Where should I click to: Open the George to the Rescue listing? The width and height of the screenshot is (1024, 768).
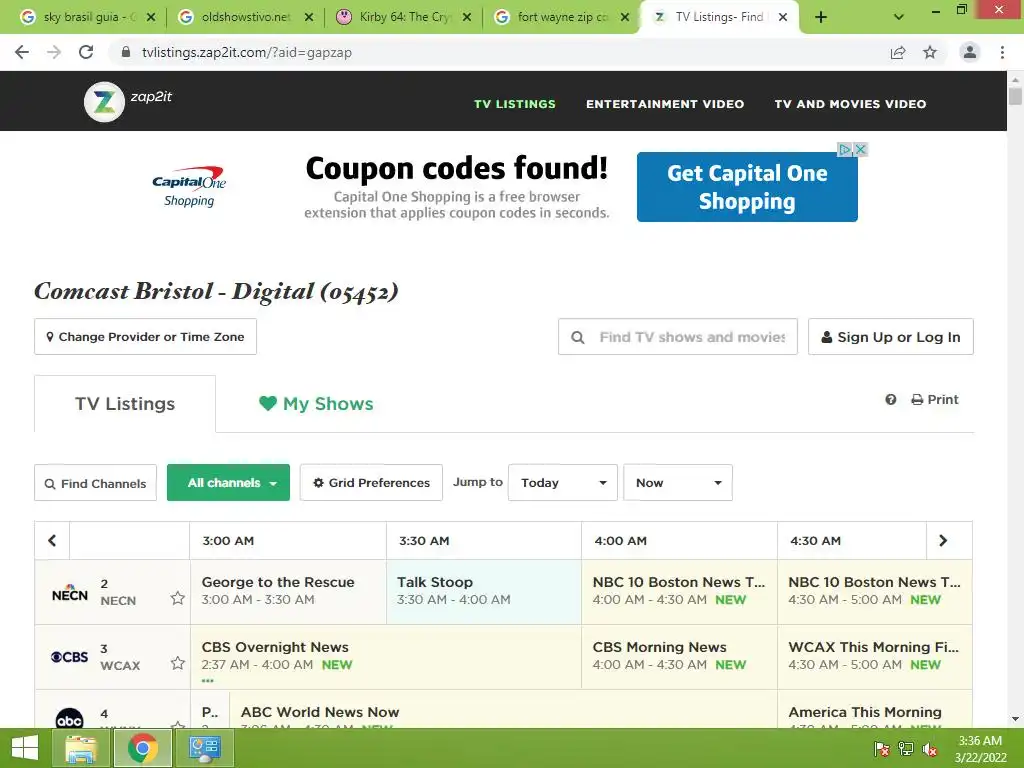tap(288, 591)
